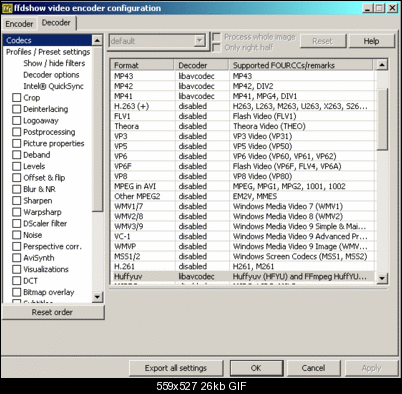Open Show / hide filters page
Image resolution: width=402 pixels, height=394 pixels.
[x=54, y=63]
